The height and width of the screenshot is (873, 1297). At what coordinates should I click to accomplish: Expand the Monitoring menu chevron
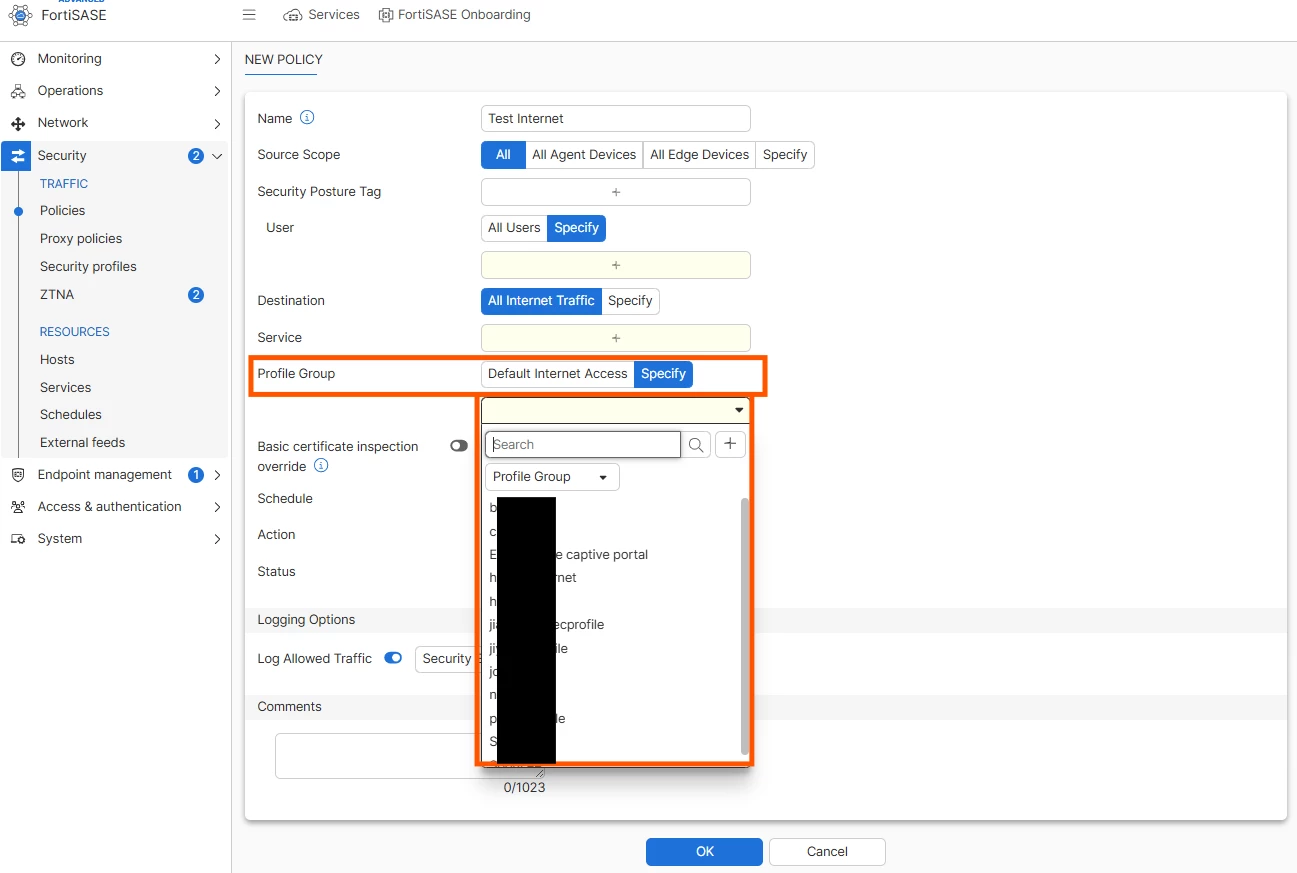click(x=217, y=59)
